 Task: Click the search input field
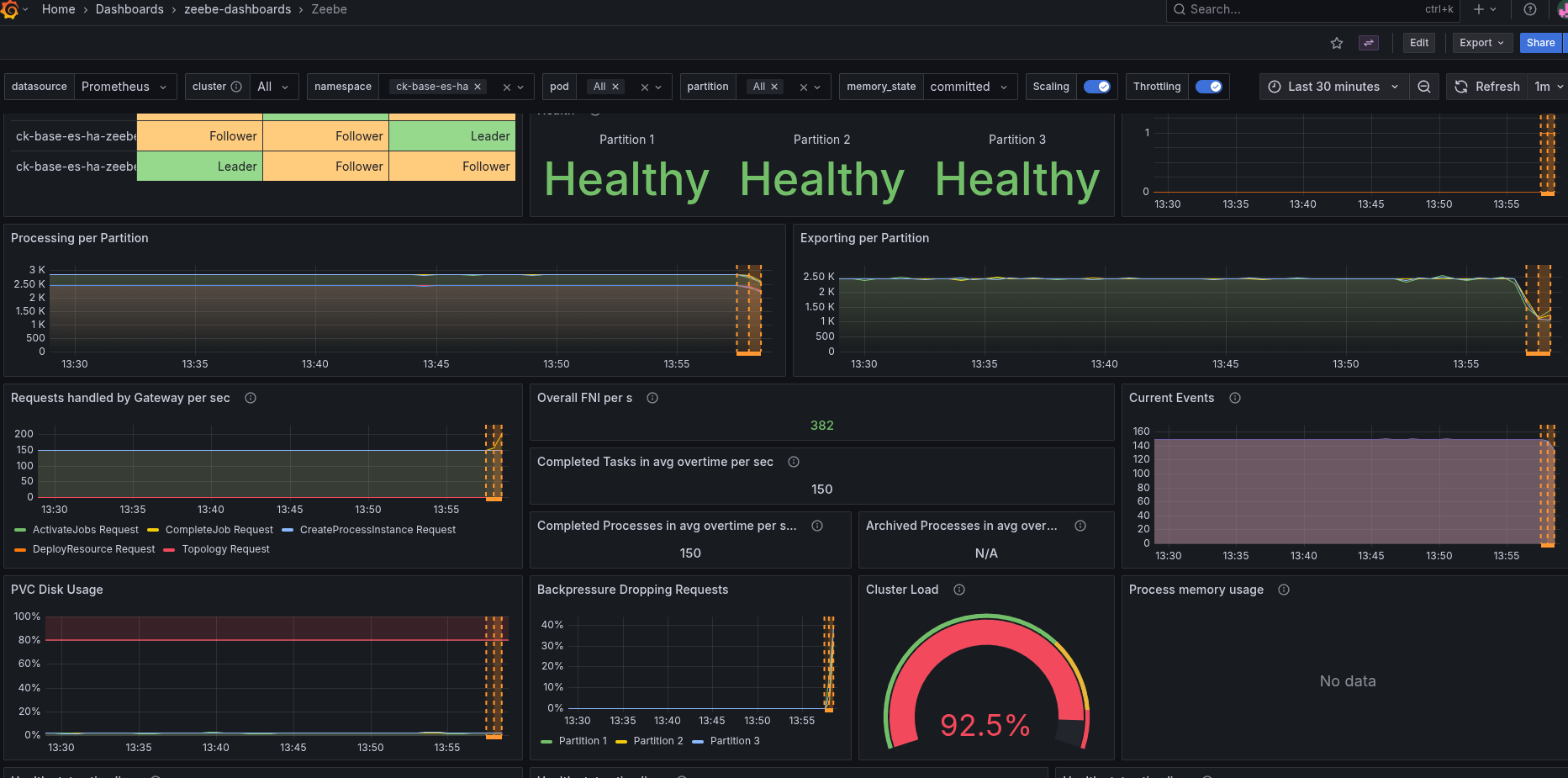click(x=1312, y=9)
